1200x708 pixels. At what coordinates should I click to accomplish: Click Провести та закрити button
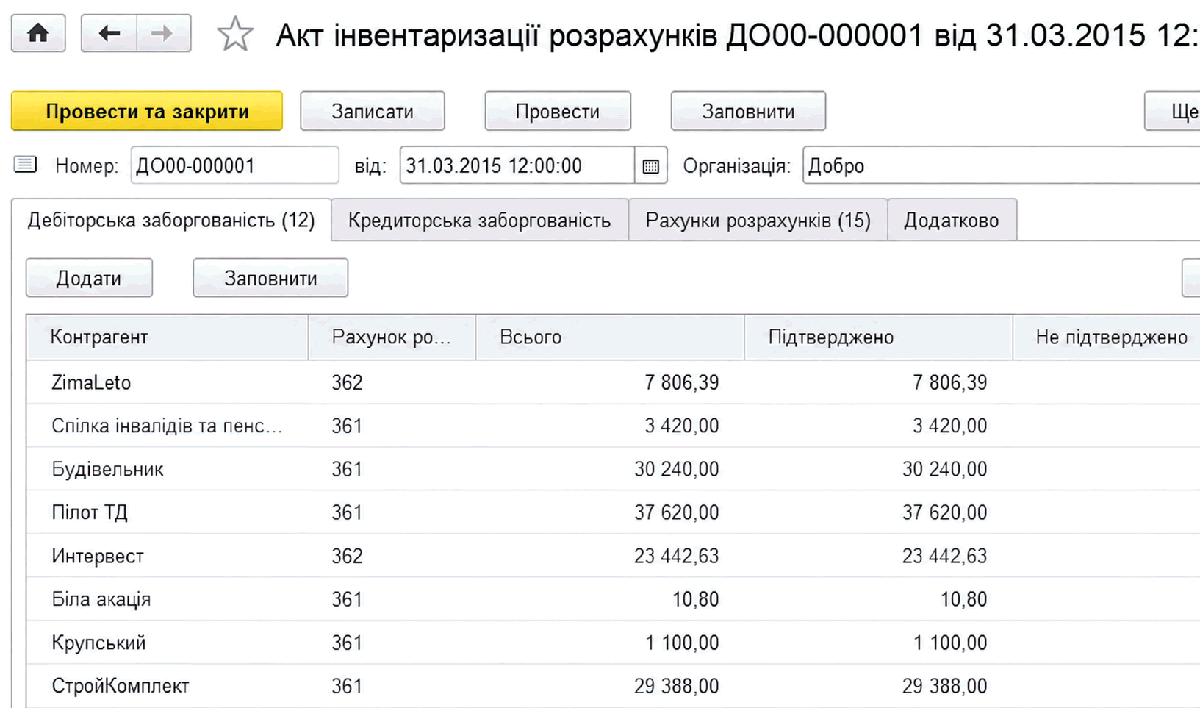coord(147,111)
